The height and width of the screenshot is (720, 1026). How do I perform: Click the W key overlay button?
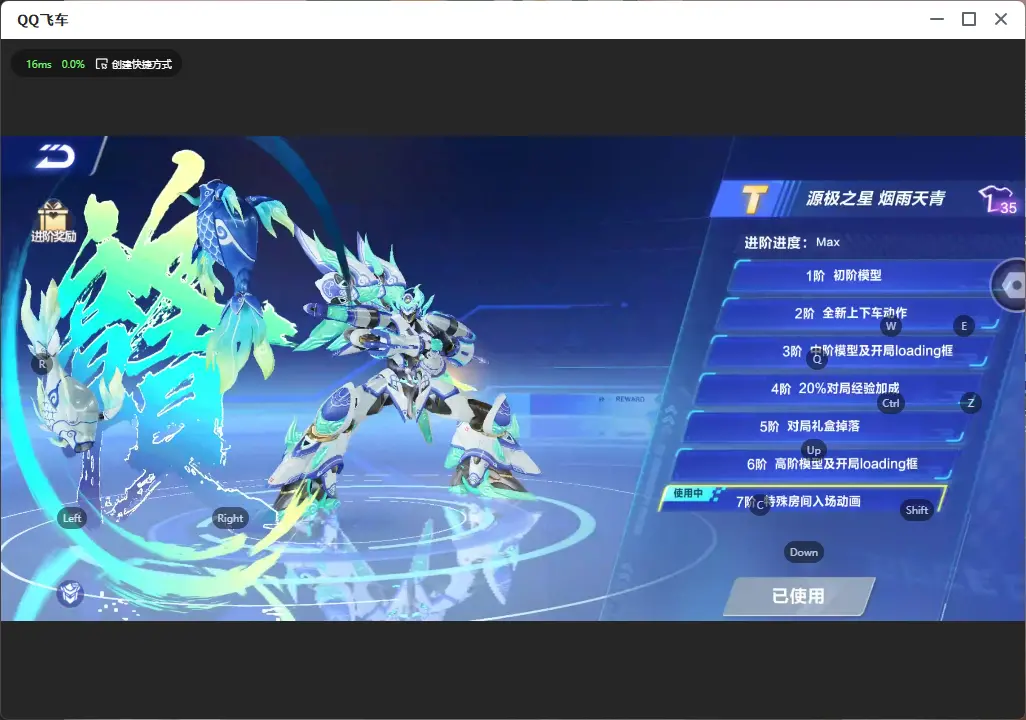pos(891,326)
